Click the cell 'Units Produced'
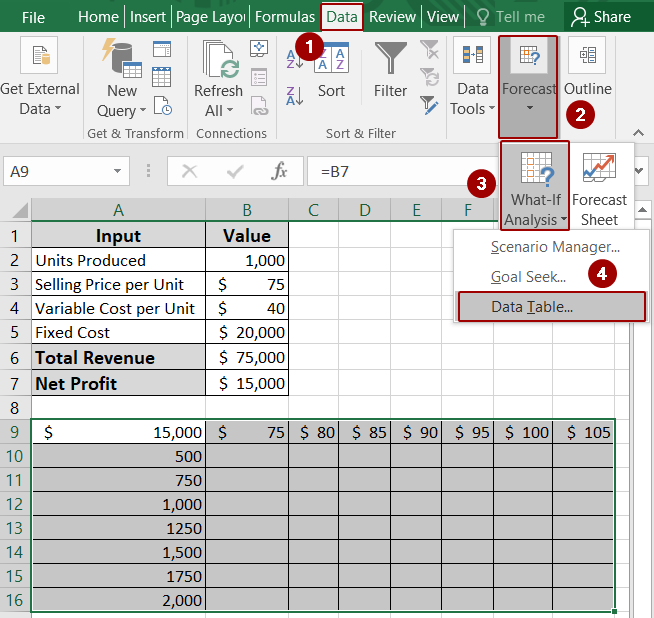This screenshot has height=618, width=654. [118, 260]
